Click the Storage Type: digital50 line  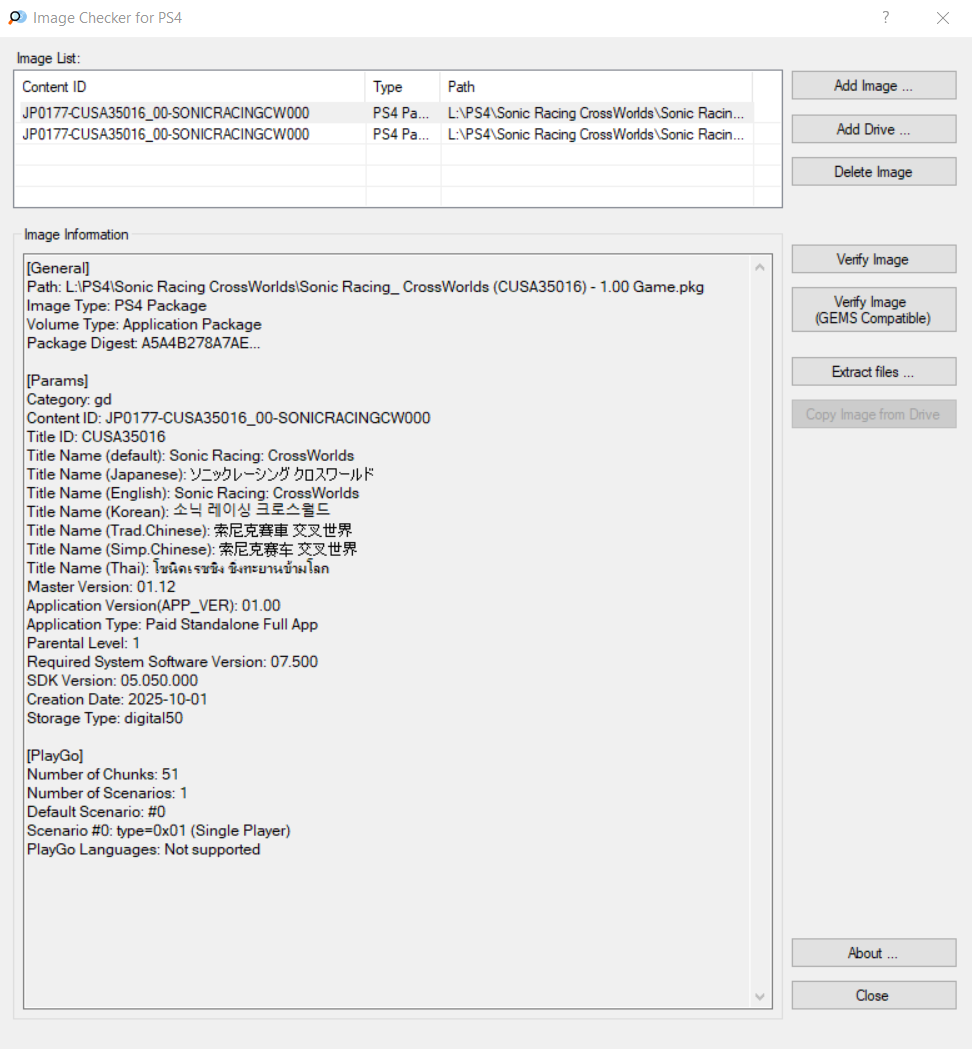coord(104,718)
